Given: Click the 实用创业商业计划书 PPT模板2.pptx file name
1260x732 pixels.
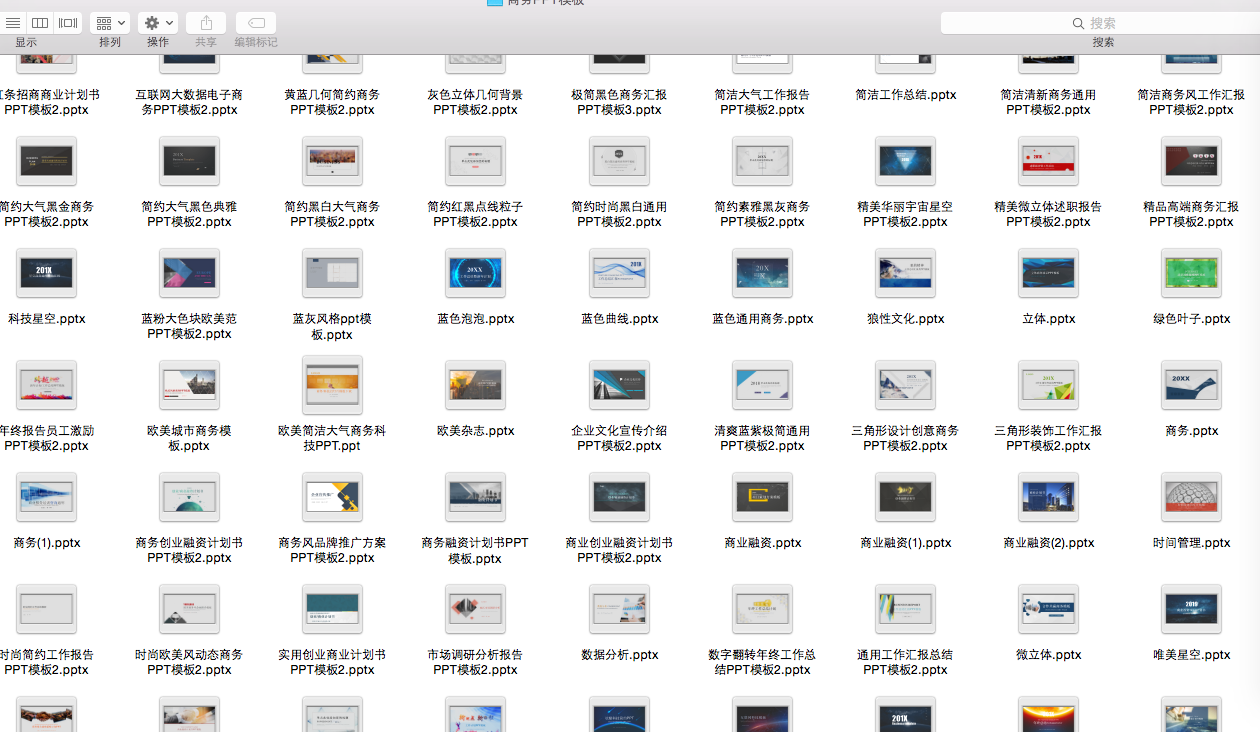Looking at the screenshot, I should pos(332,662).
